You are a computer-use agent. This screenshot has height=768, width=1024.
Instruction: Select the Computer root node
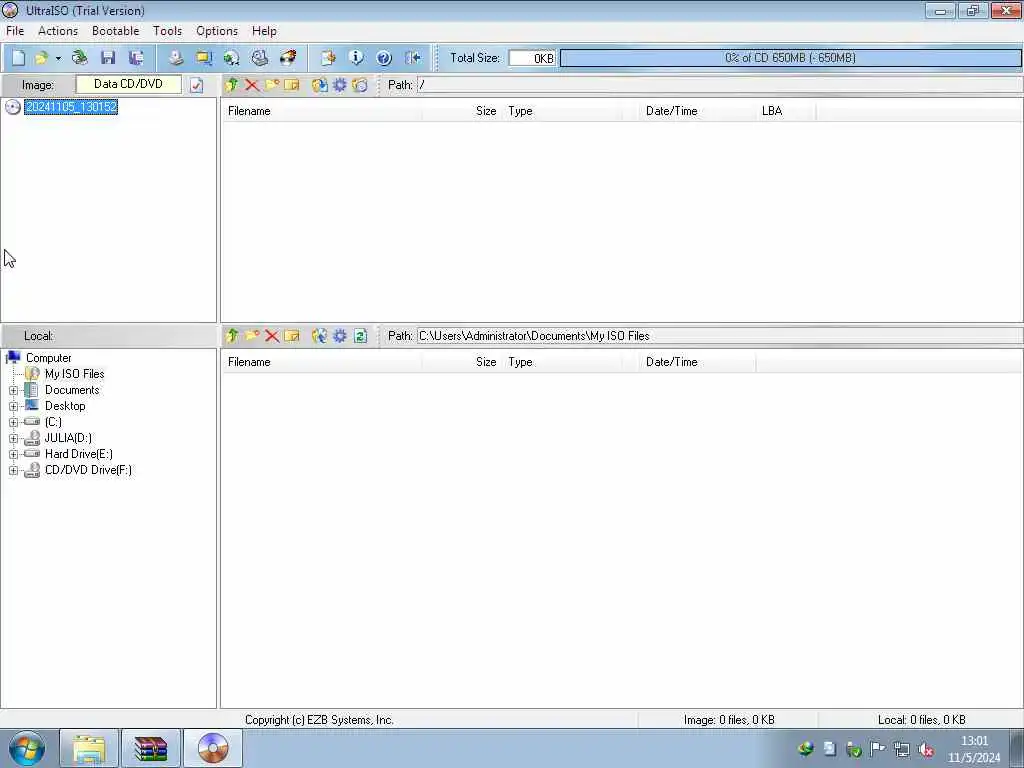click(x=48, y=358)
